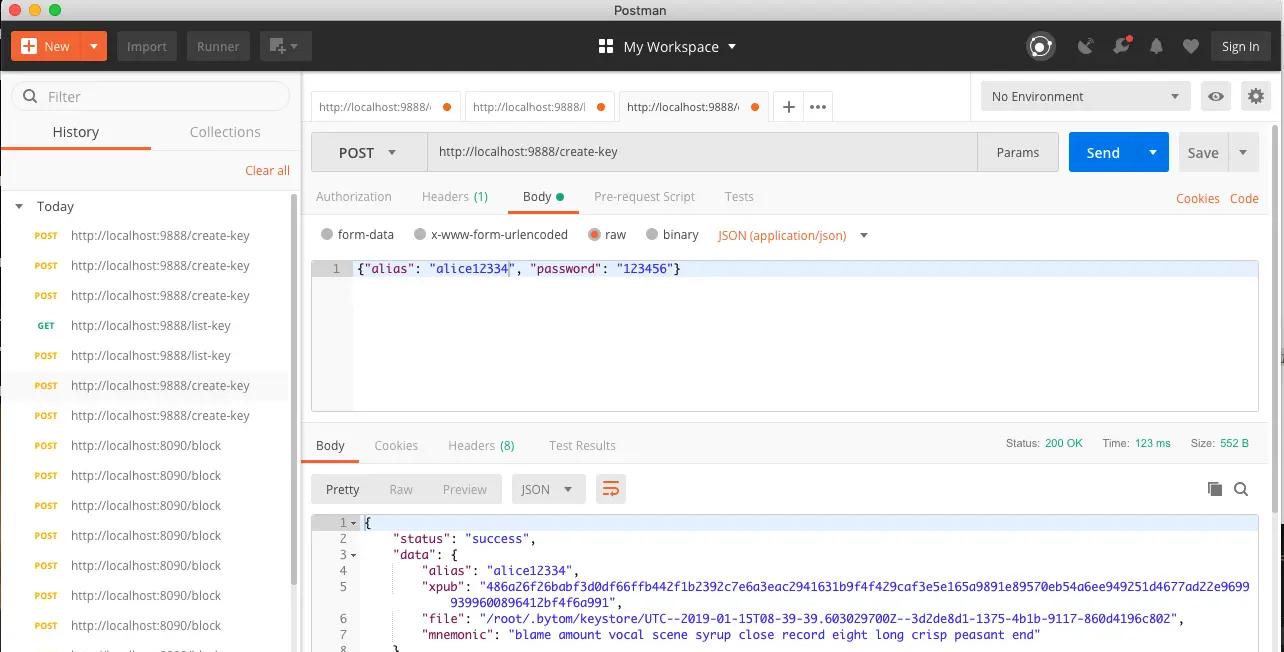Image resolution: width=1284 pixels, height=652 pixels.
Task: Select the form-data radio button
Action: coord(327,235)
